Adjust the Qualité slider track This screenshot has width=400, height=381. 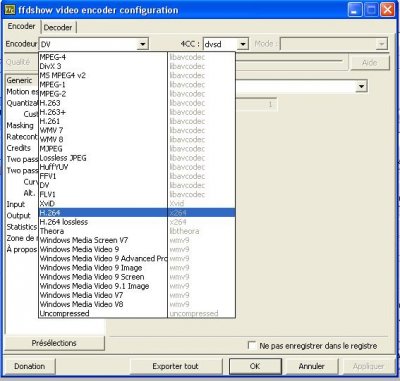tap(289, 61)
